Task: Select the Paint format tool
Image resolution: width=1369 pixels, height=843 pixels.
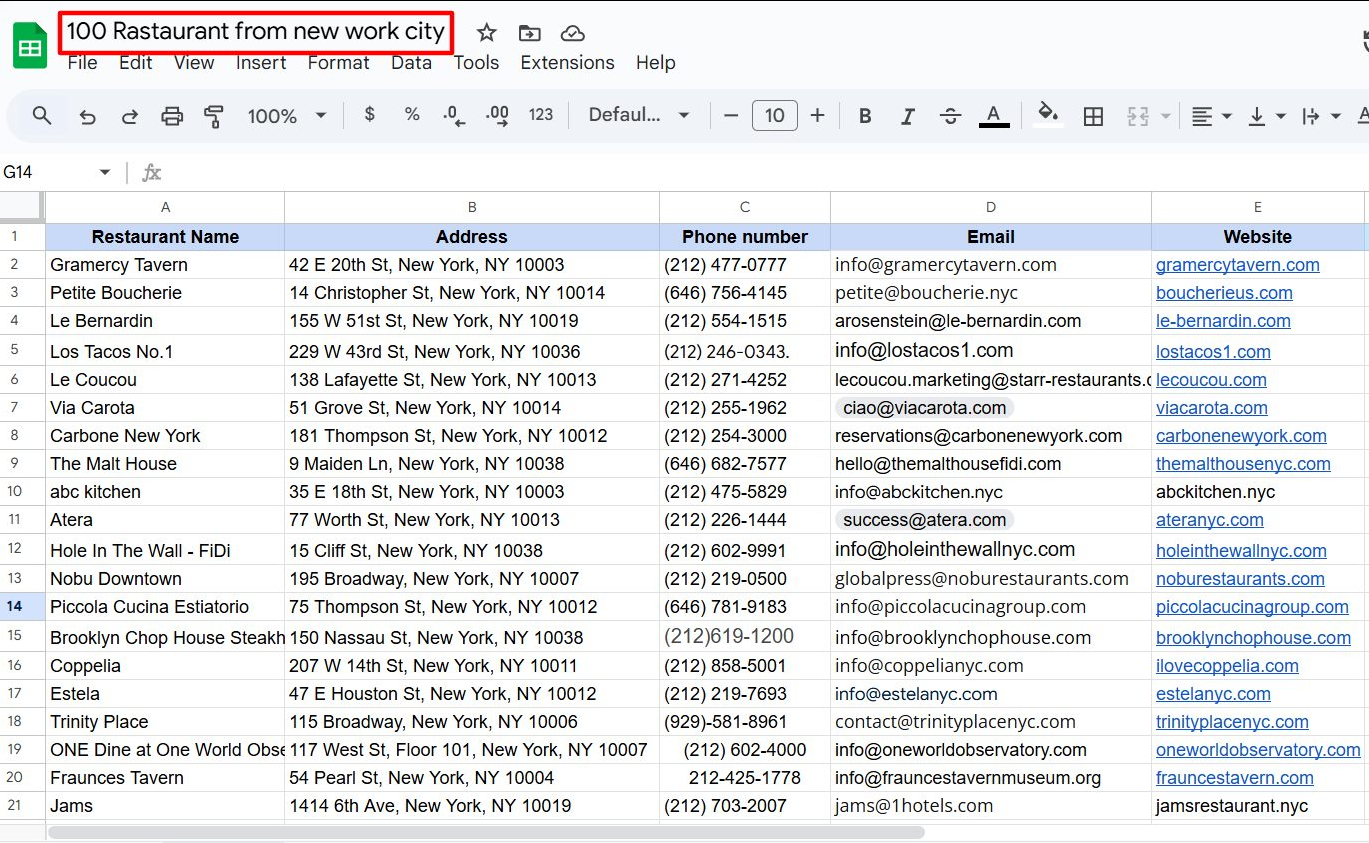Action: coord(213,115)
